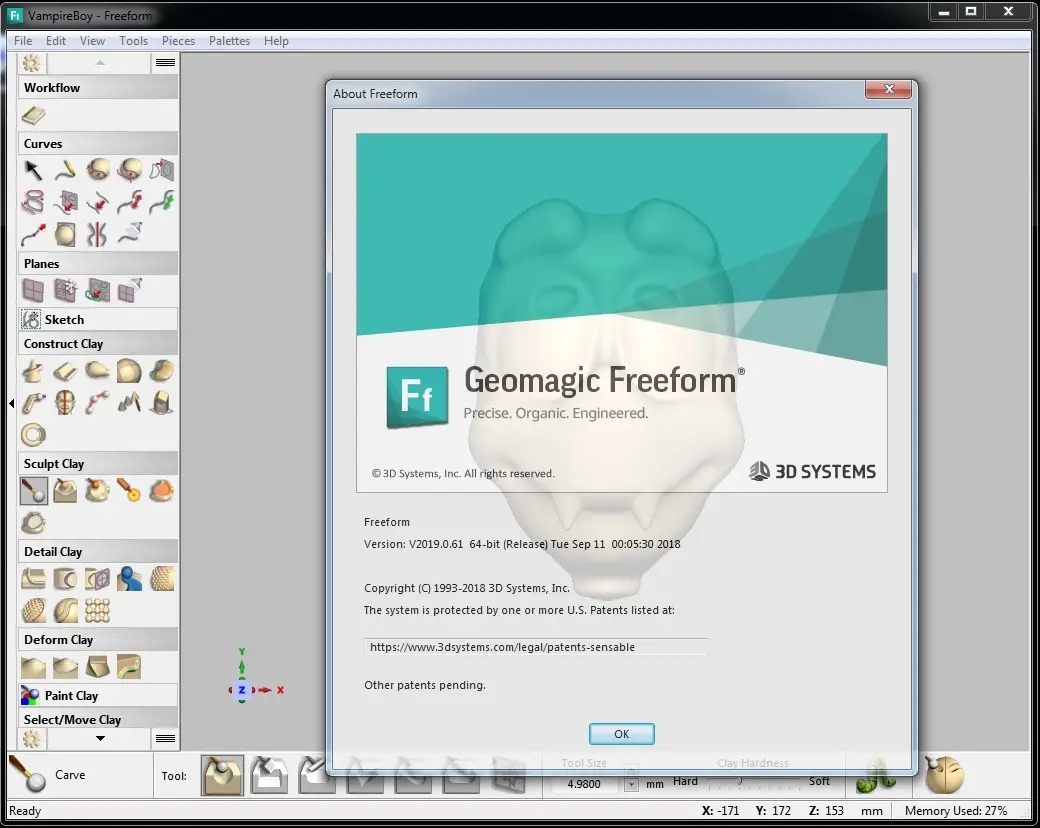Screen dimensions: 1040x828
Task: Open palette settings gear at bottom
Action: coord(31,738)
